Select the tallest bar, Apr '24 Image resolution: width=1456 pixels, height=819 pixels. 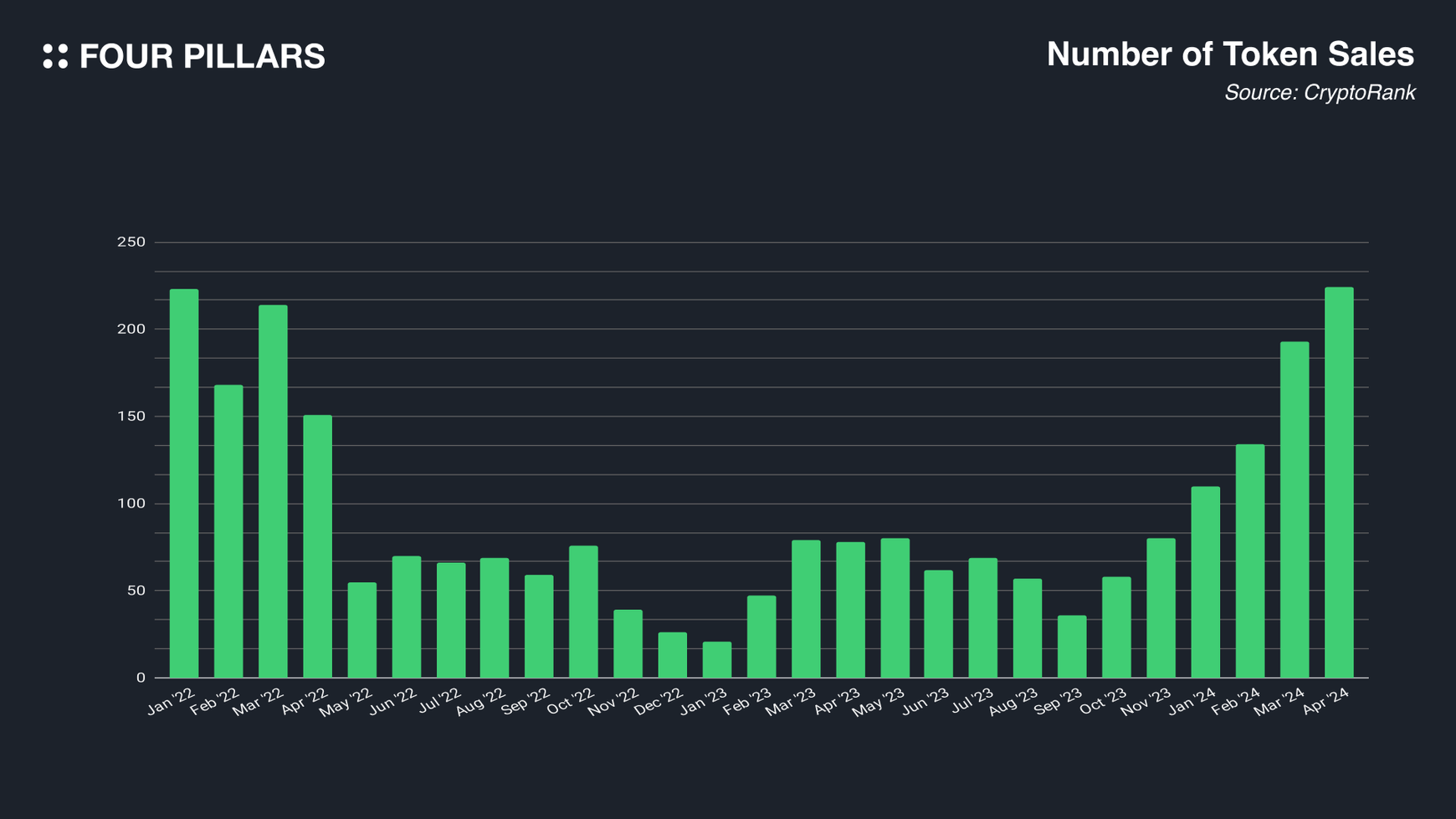click(1339, 483)
